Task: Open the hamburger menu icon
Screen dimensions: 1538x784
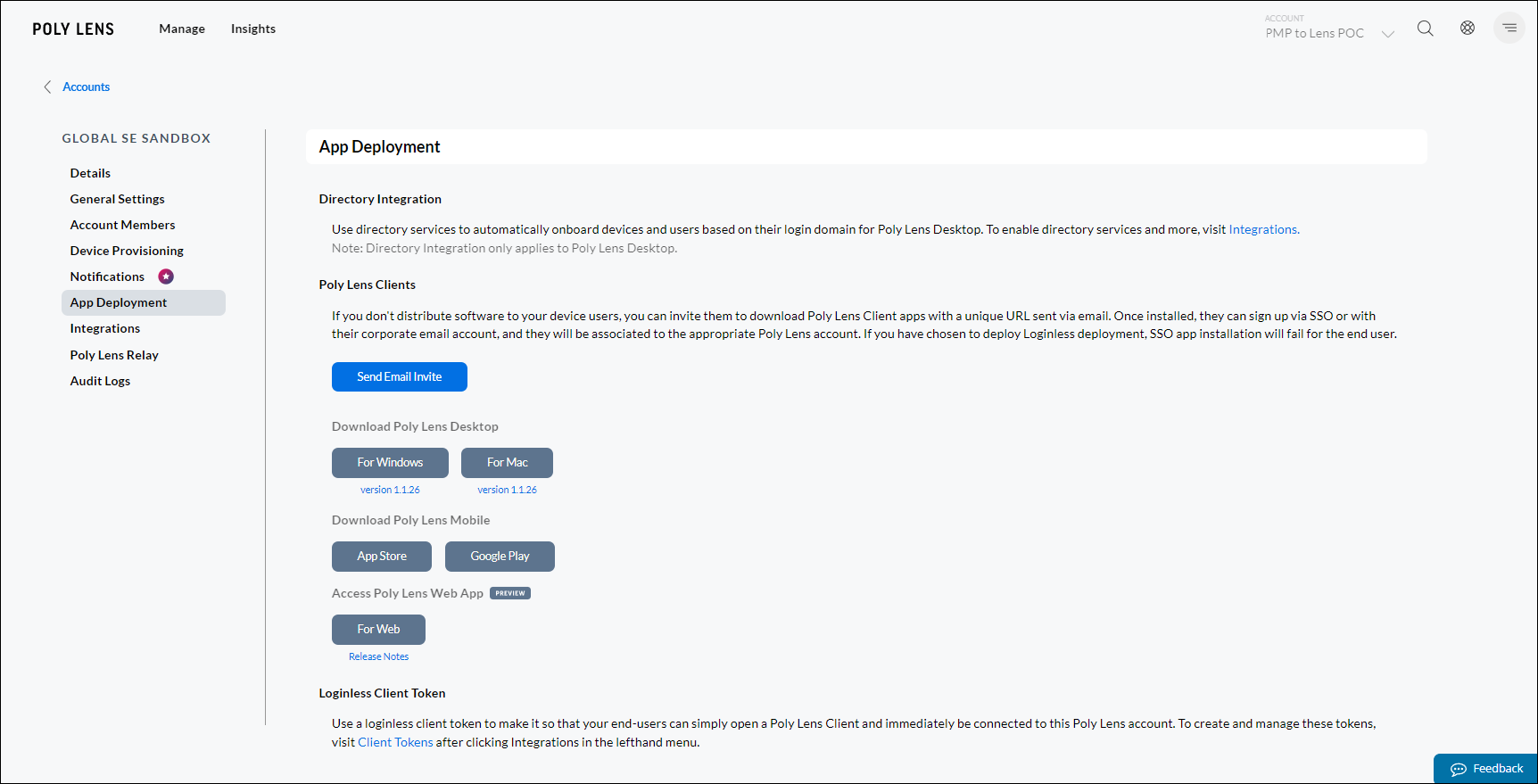Action: pyautogui.click(x=1509, y=29)
